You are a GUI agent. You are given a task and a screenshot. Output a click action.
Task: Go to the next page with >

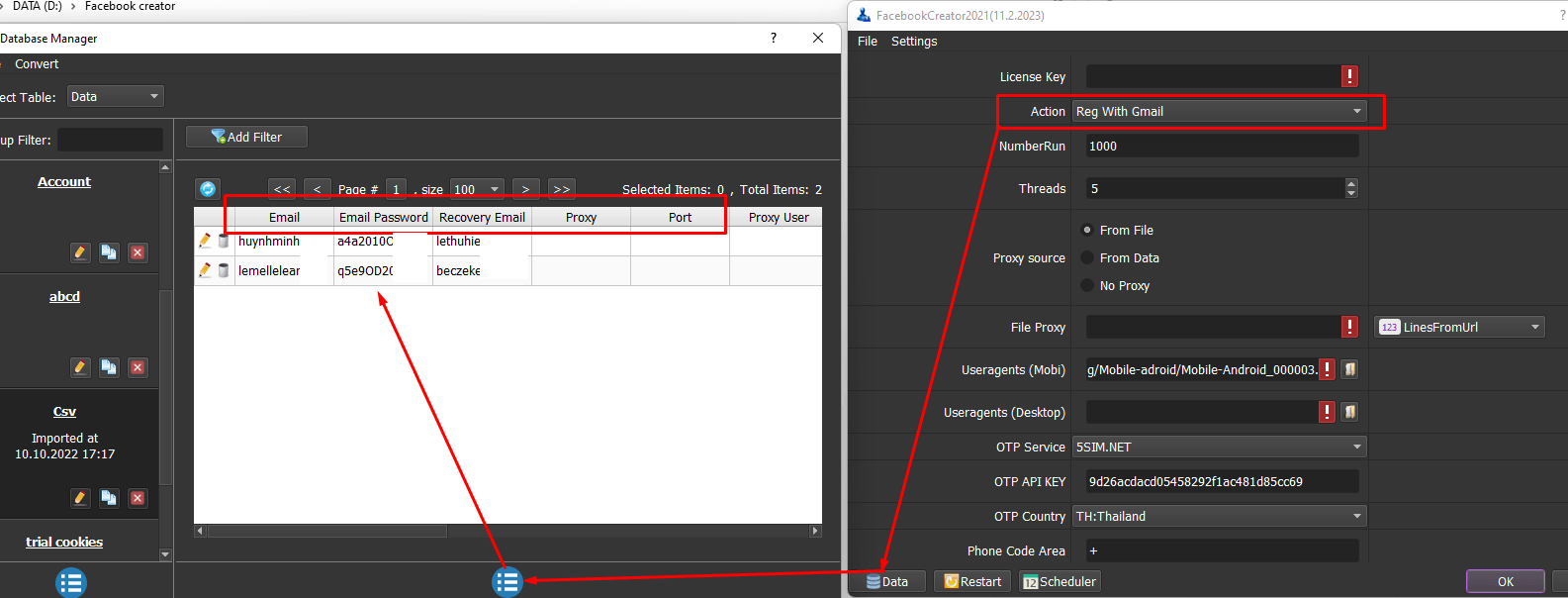click(526, 189)
